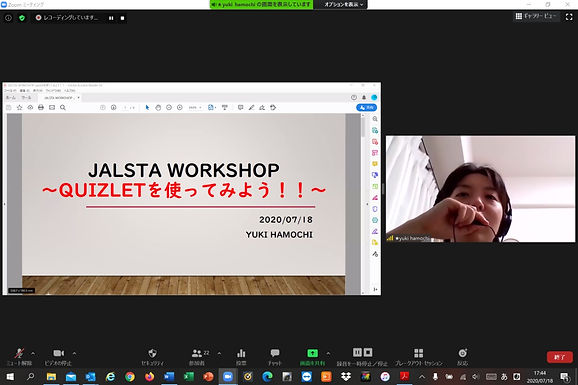This screenshot has height=385, width=578.
Task: Select the JALSTA WORKSHOP document tab
Action: click(x=59, y=98)
